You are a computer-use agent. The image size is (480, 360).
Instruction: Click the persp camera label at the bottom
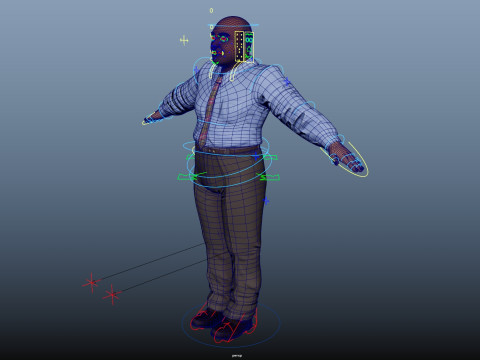click(237, 356)
